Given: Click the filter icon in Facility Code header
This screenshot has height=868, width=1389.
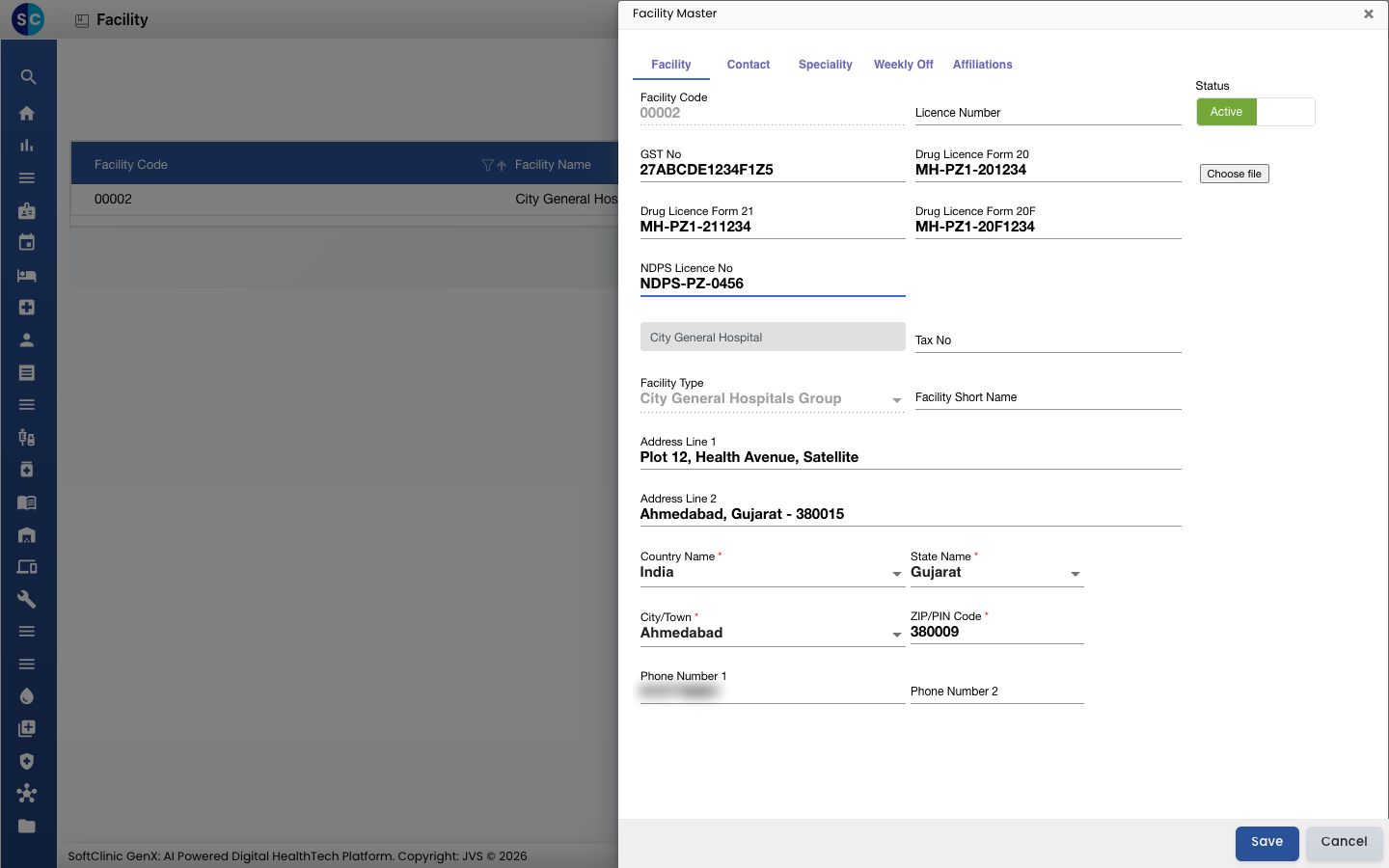Looking at the screenshot, I should (x=487, y=165).
